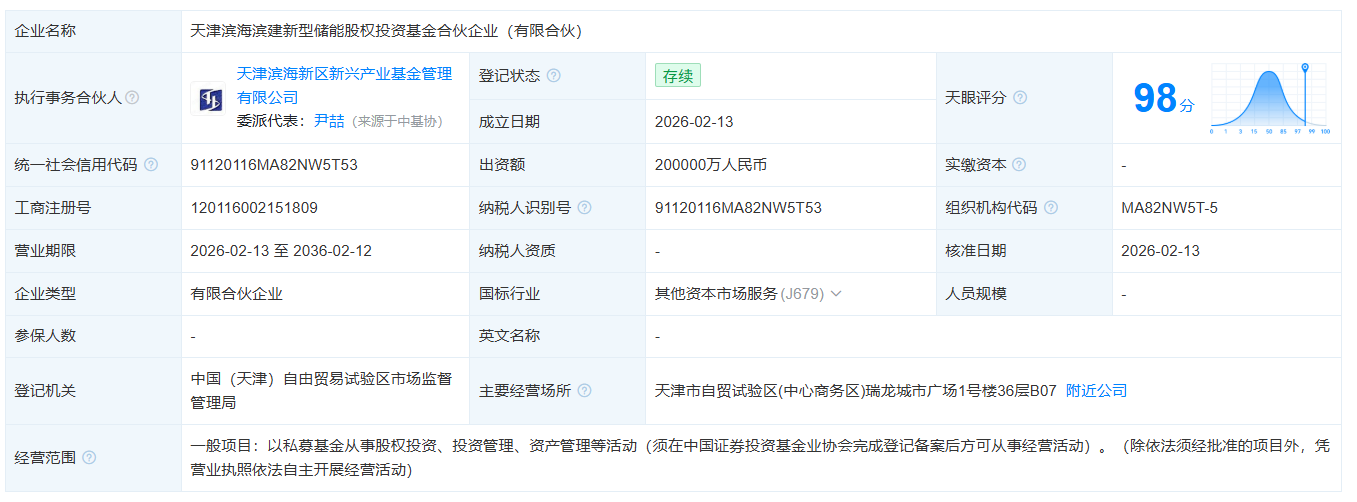This screenshot has height=502, width=1357.
Task: Click help icon next to 统一社会信用代码
Action: 151,165
